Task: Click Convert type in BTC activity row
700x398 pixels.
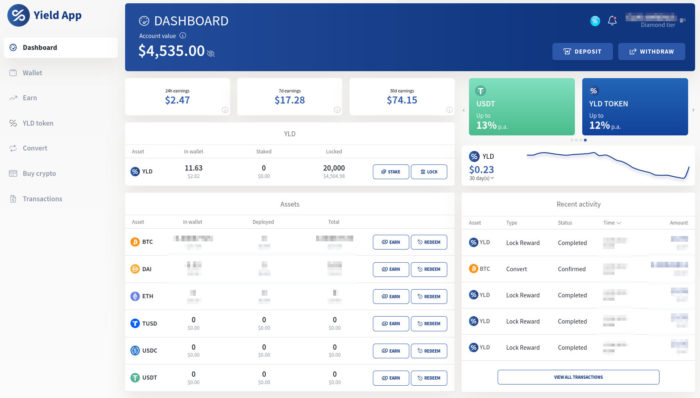Action: click(x=517, y=269)
